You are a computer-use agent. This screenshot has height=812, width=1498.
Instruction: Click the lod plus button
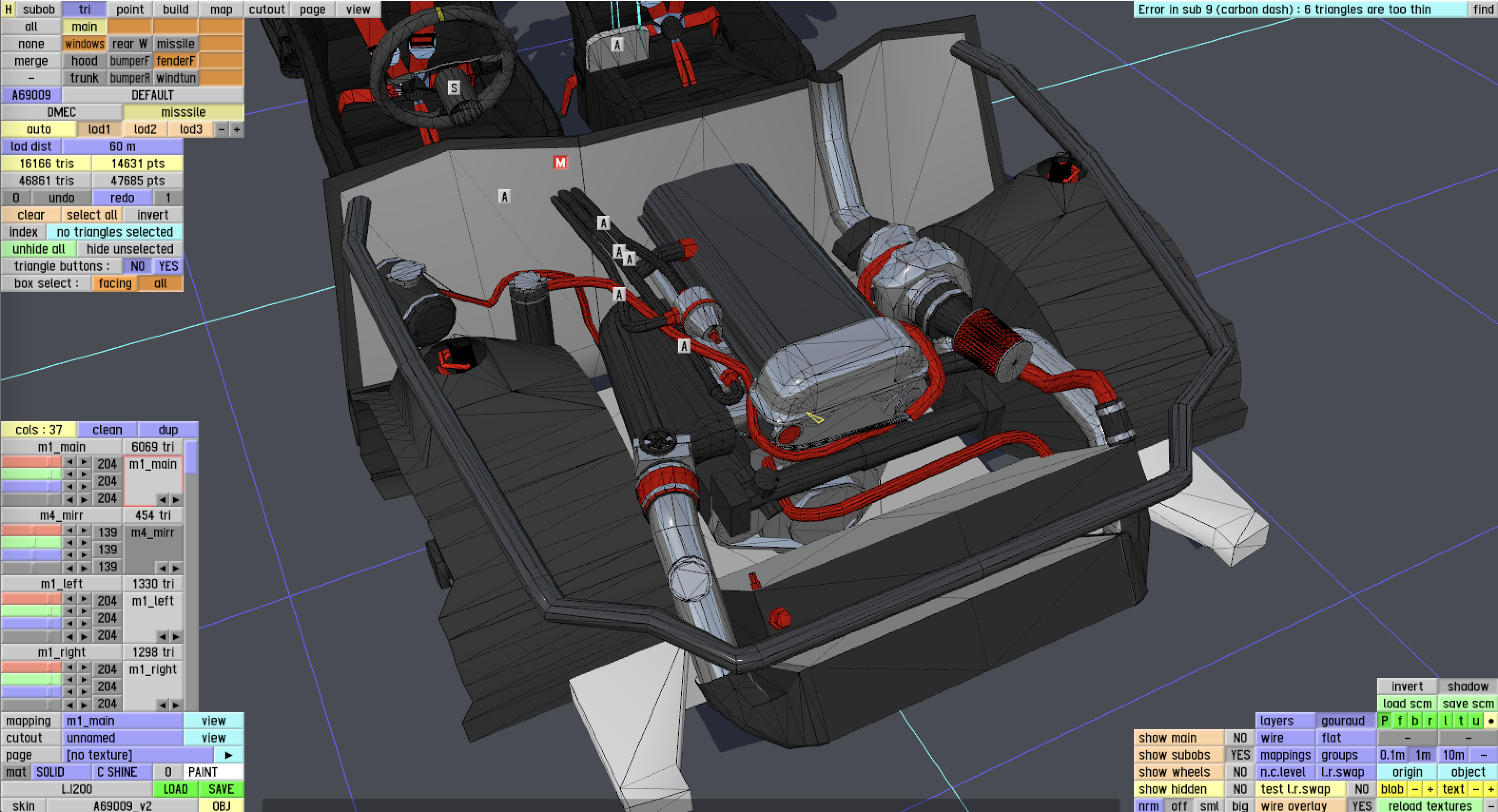[236, 129]
